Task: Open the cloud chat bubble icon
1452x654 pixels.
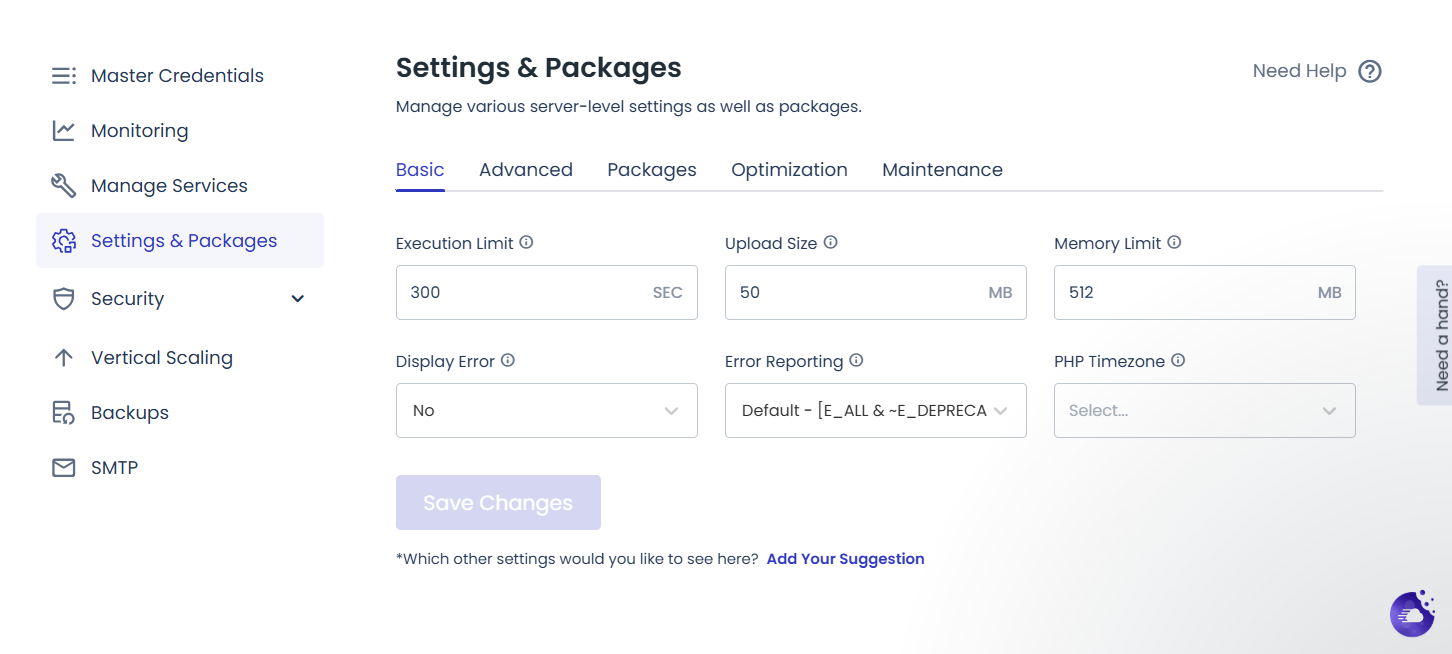Action: click(1412, 614)
